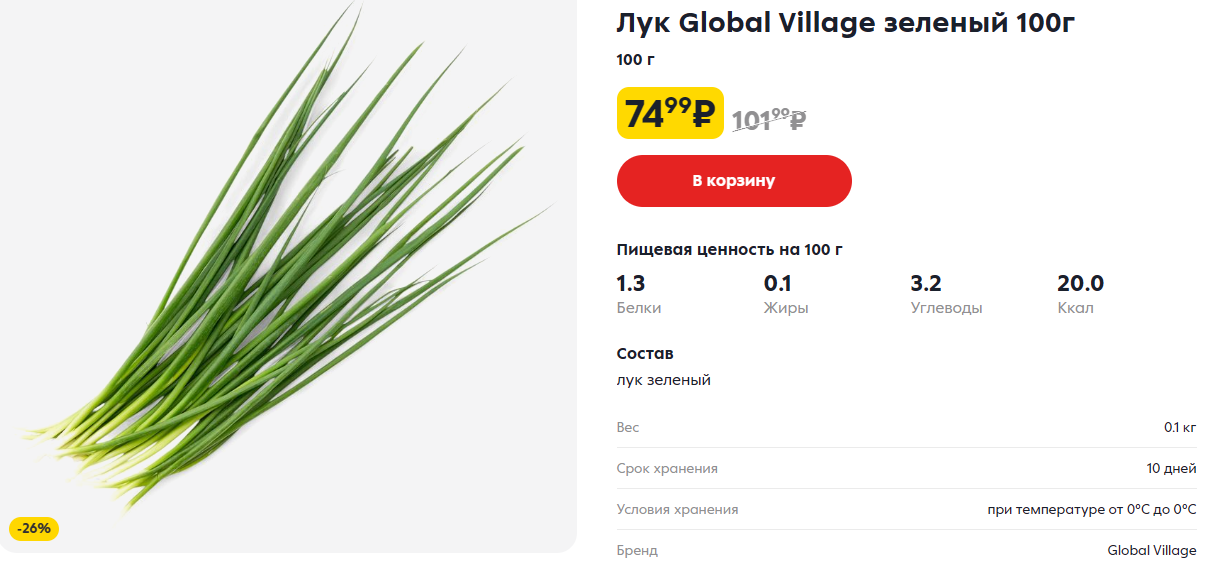Select the Пищевая ценность на 100 г heading
Image resolution: width=1206 pixels, height=563 pixels.
tap(730, 249)
